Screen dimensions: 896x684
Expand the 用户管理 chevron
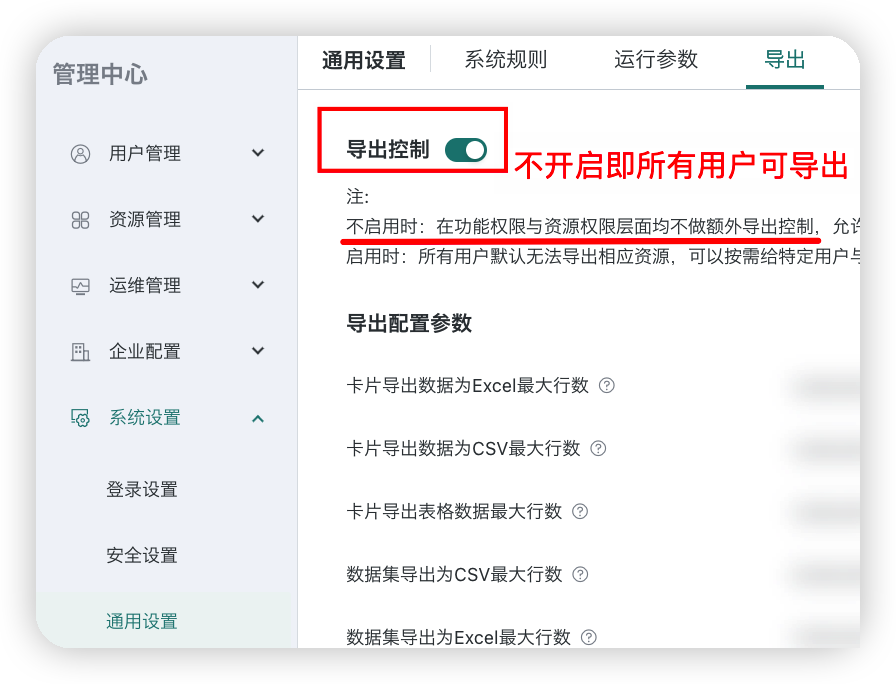tap(258, 153)
